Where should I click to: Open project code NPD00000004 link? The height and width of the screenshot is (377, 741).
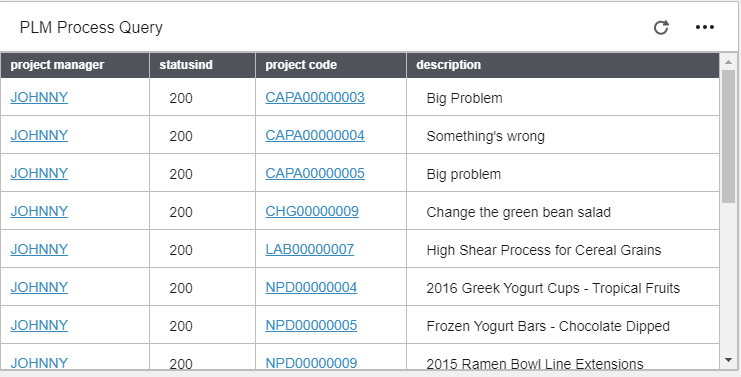(311, 287)
